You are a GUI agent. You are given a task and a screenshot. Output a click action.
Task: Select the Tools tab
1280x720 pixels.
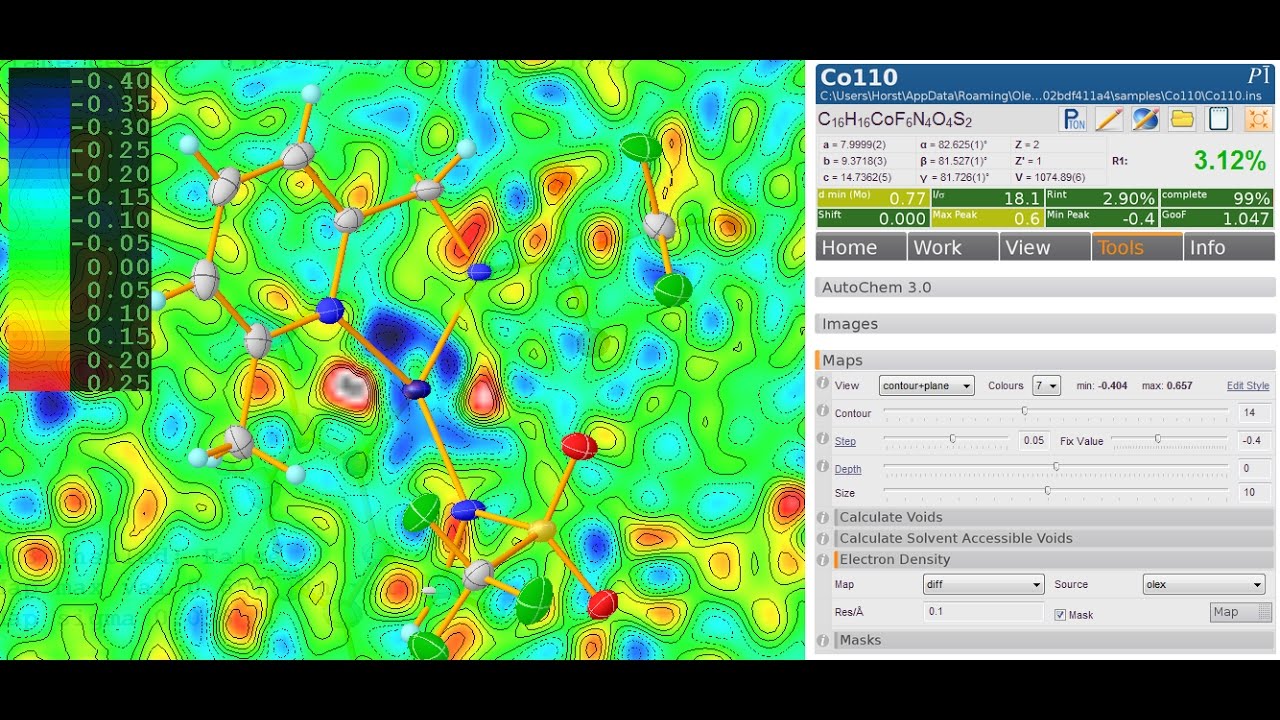(x=1137, y=247)
